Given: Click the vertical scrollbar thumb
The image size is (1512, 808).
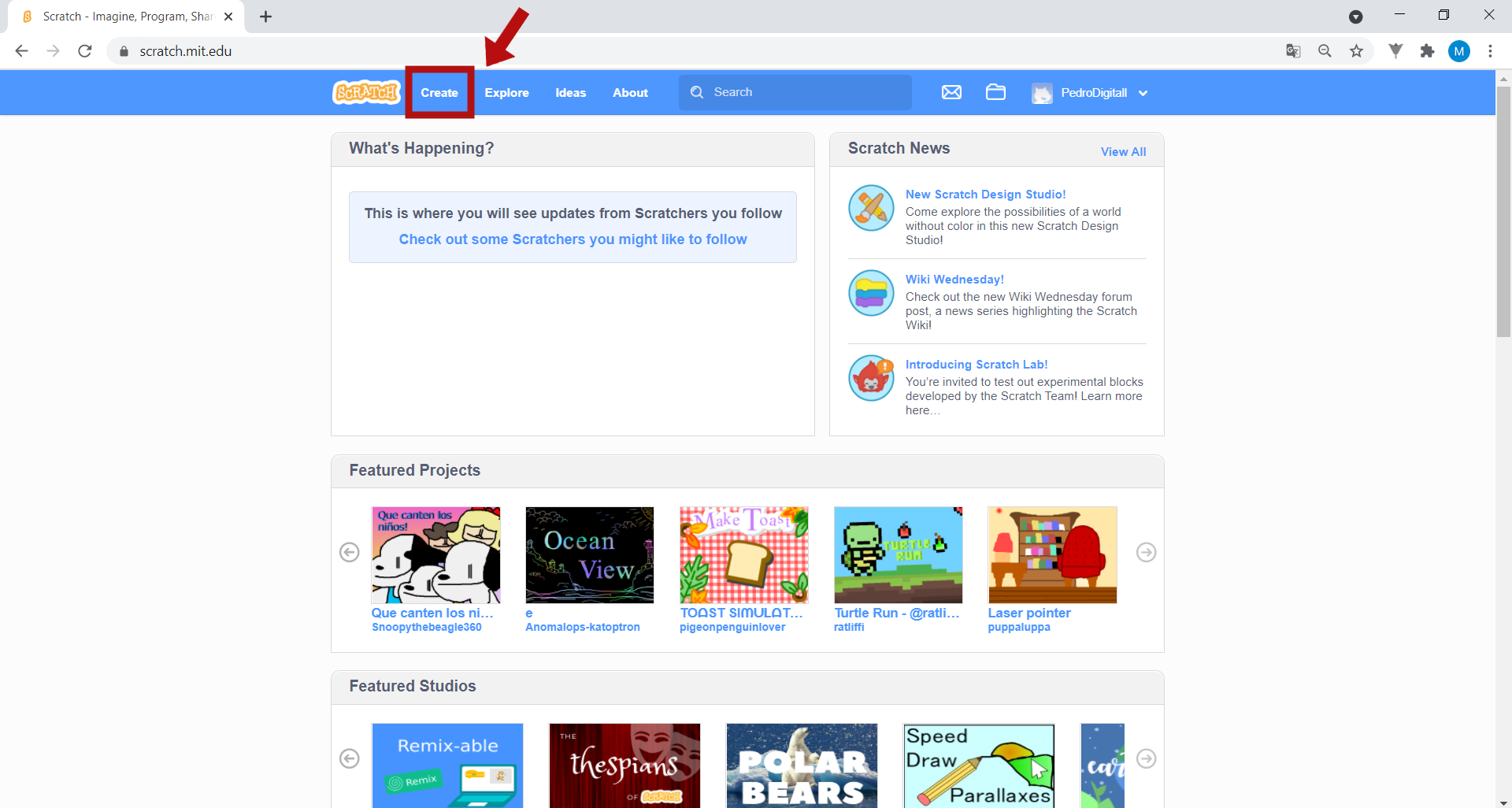Looking at the screenshot, I should point(1503,211).
